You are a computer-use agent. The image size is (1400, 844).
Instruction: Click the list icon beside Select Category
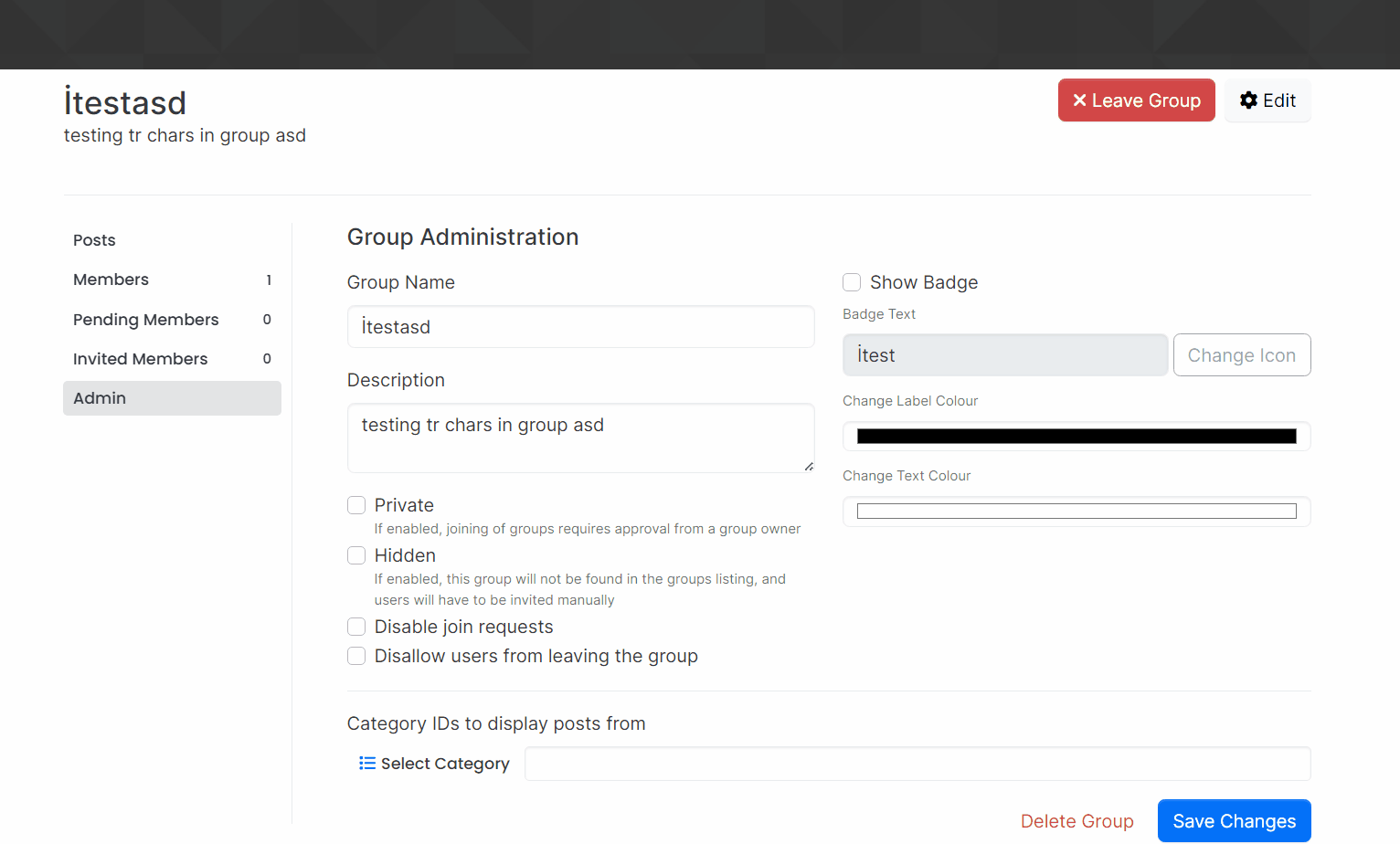tap(367, 763)
